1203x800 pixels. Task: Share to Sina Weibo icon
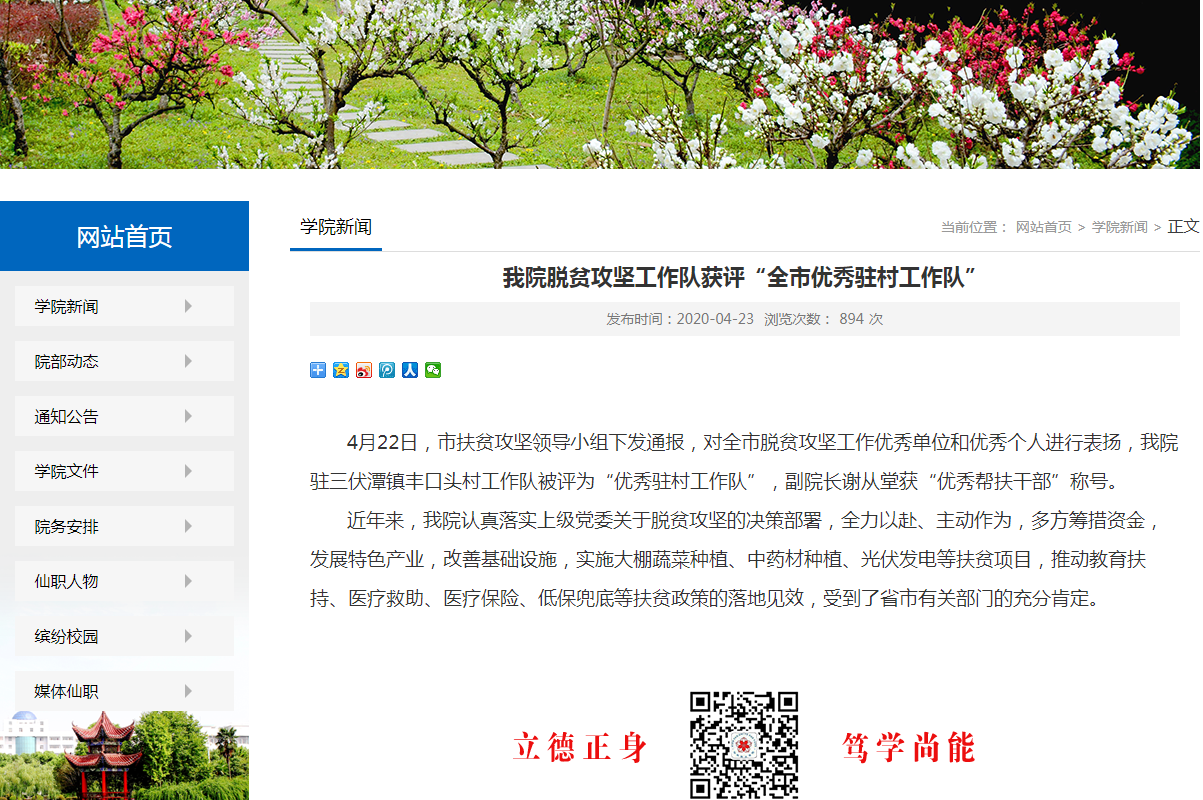364,370
